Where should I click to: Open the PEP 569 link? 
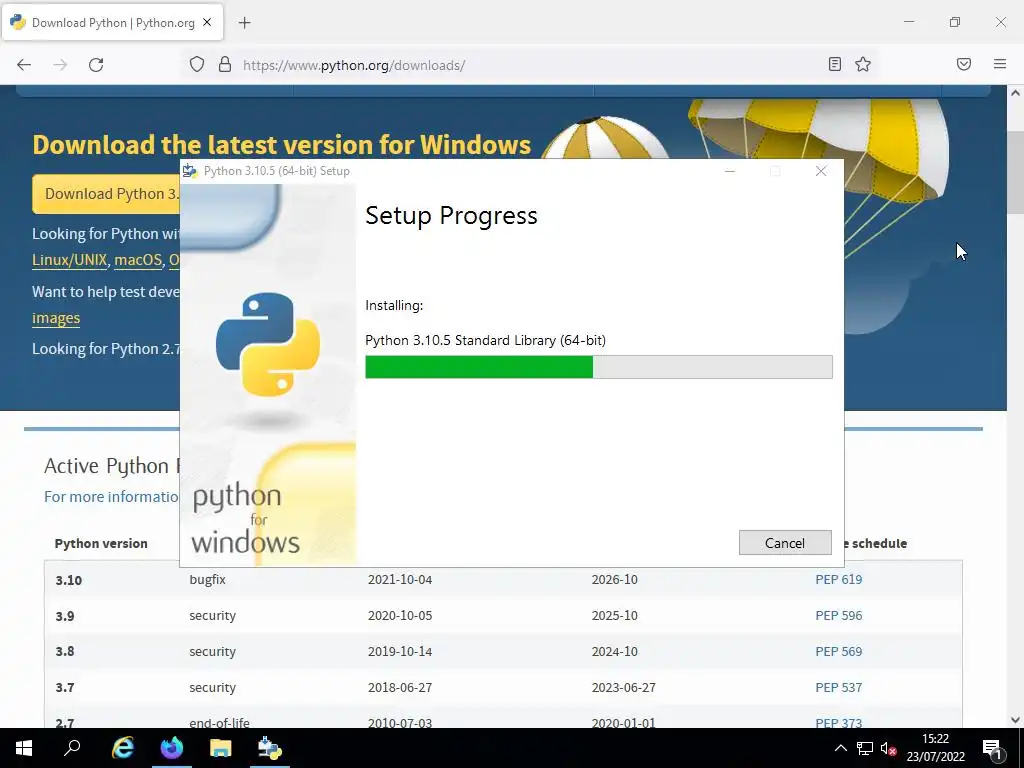(839, 651)
